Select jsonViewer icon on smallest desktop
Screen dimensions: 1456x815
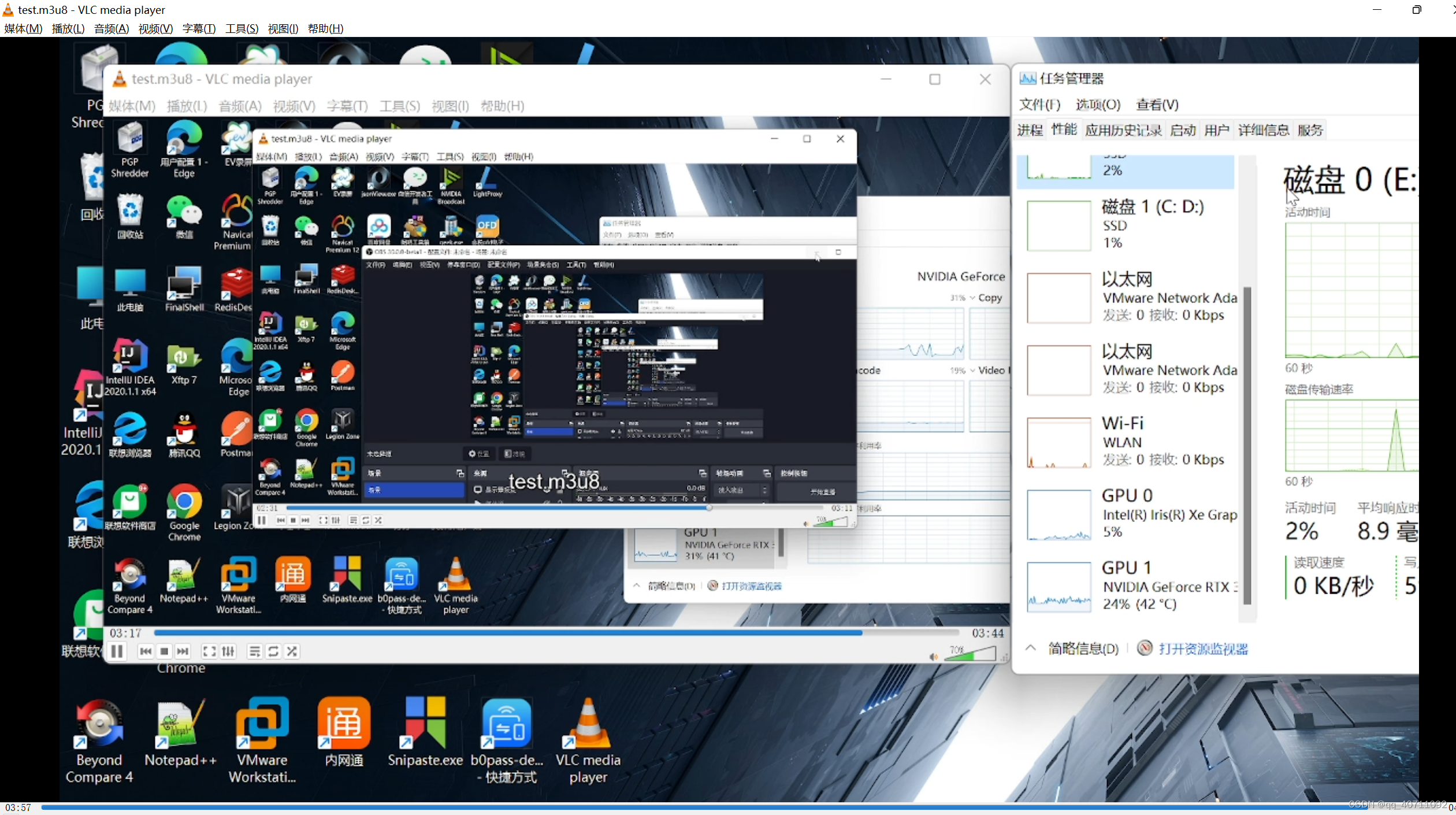coord(378,183)
